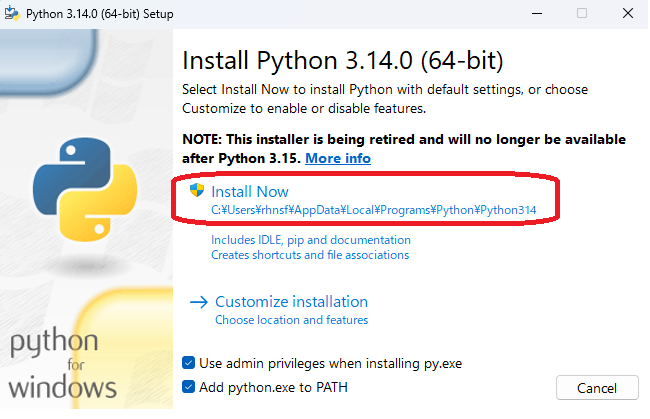
Task: Uncheck the "Add python.exe to PATH" box
Action: coord(189,387)
